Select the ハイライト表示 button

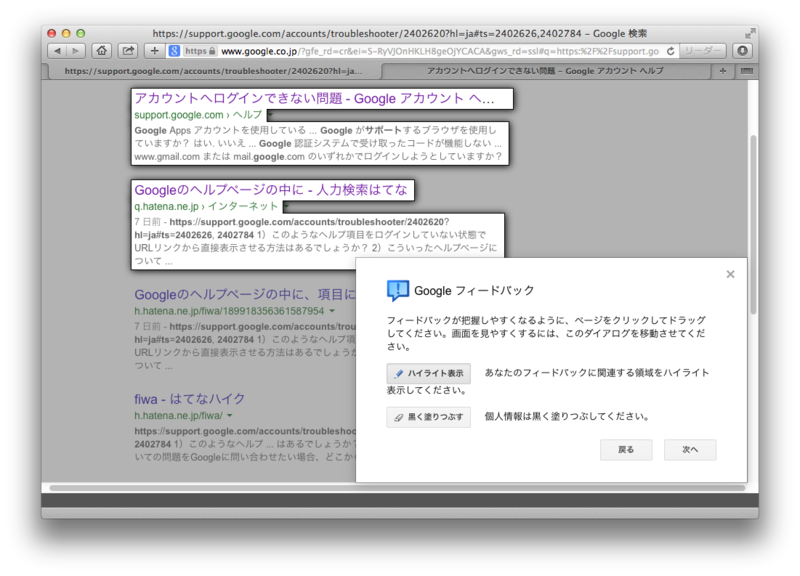tap(429, 373)
